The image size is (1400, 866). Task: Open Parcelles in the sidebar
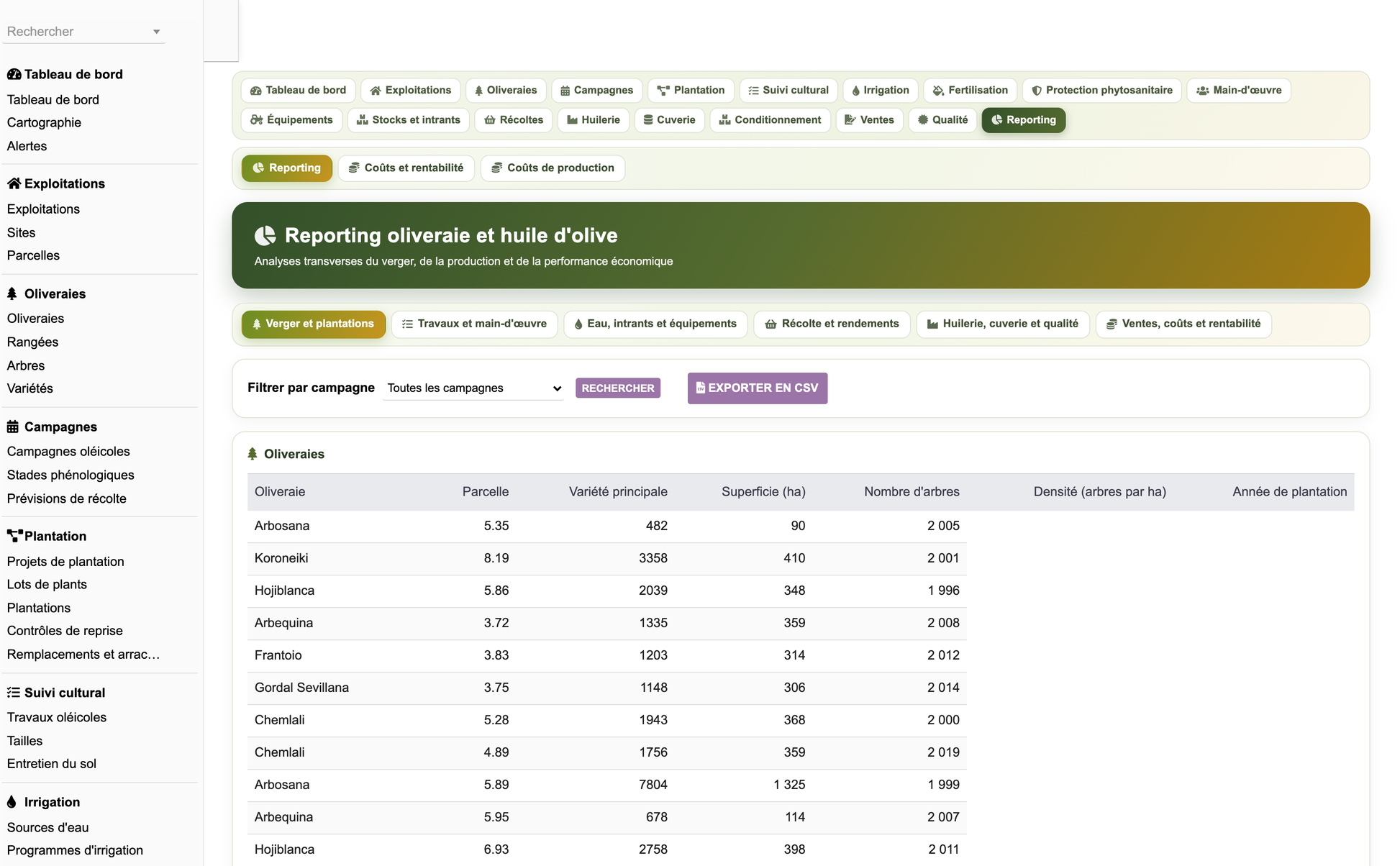point(33,255)
